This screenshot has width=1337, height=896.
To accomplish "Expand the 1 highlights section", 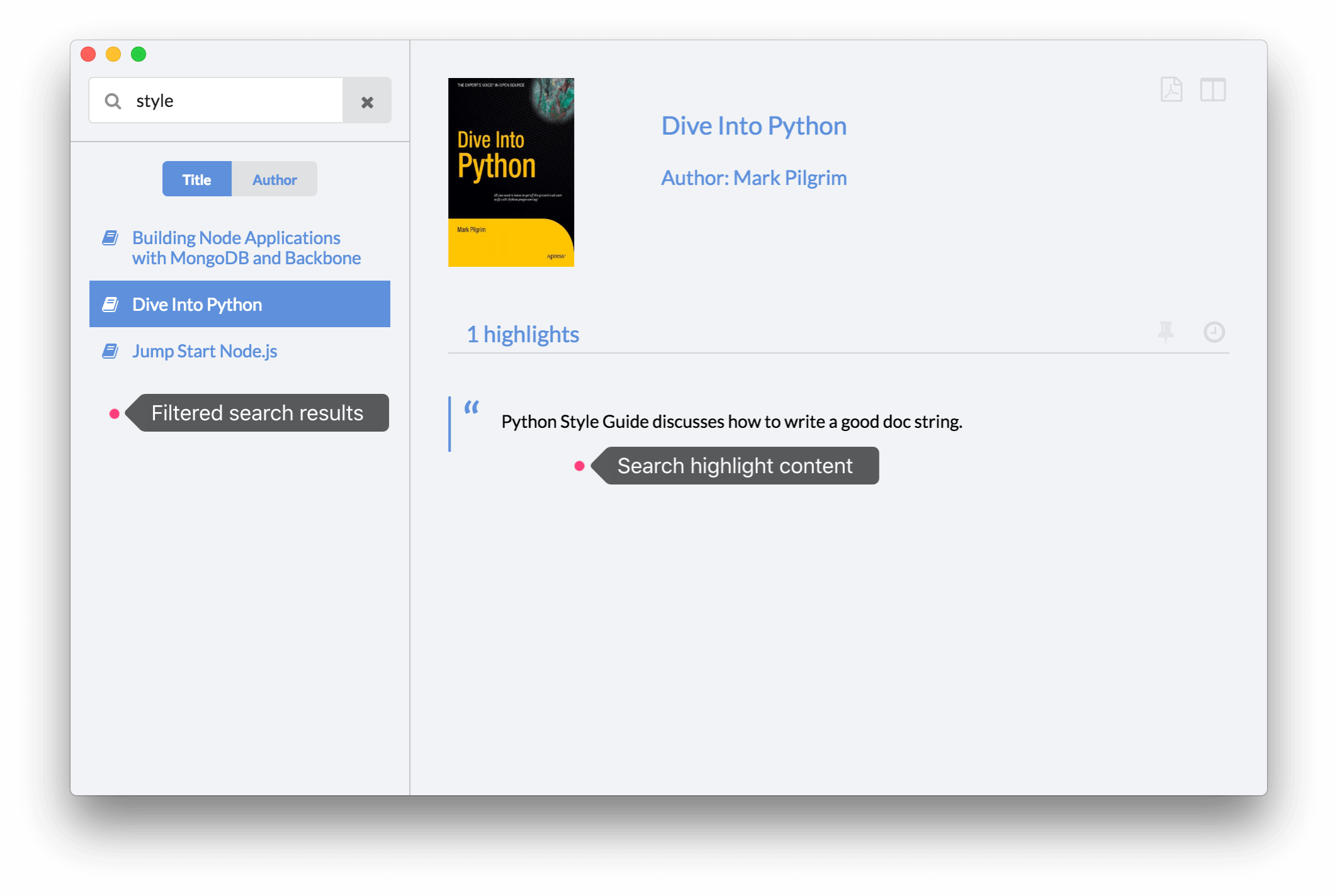I will [522, 333].
